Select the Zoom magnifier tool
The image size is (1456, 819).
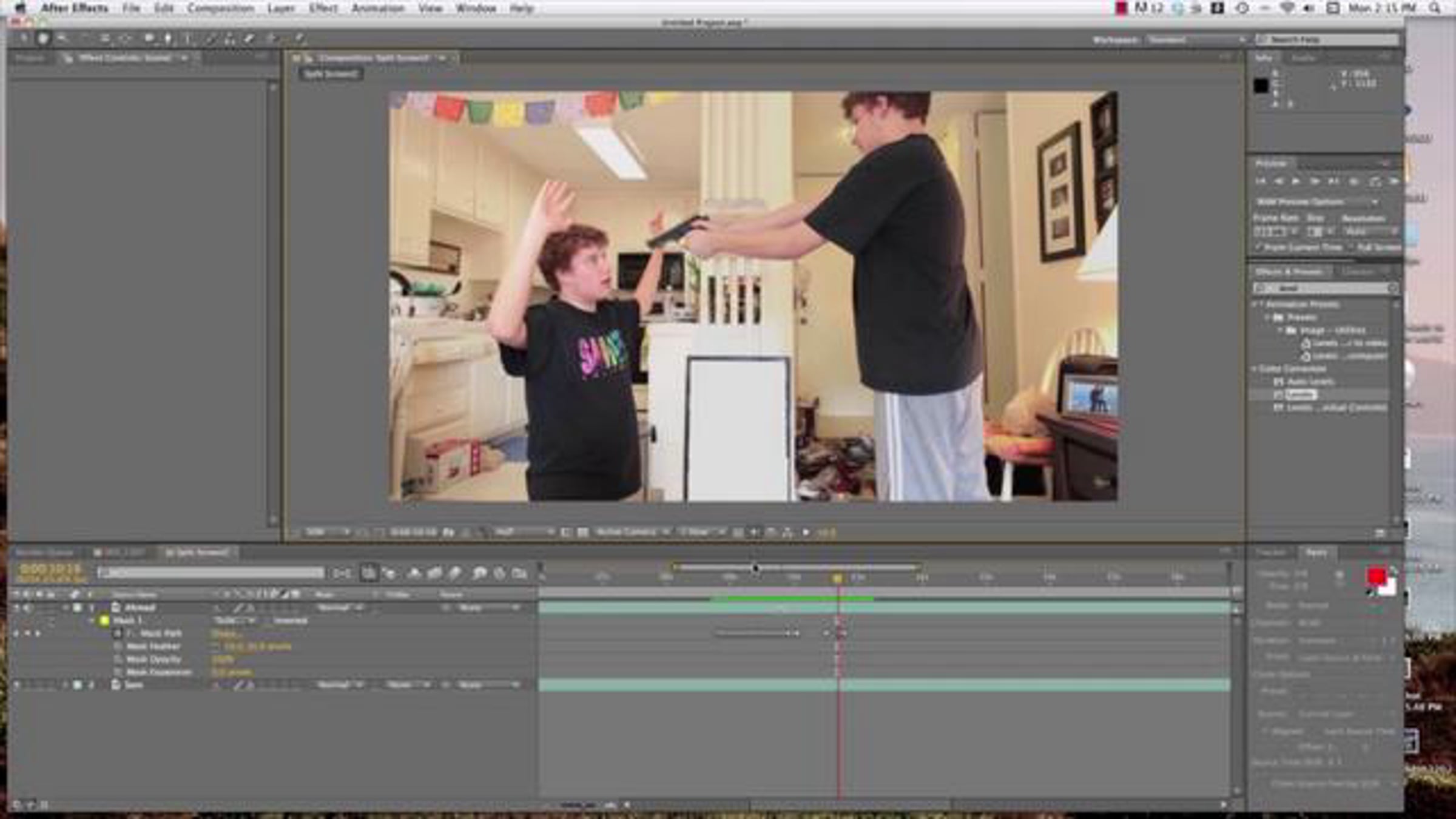pyautogui.click(x=62, y=39)
